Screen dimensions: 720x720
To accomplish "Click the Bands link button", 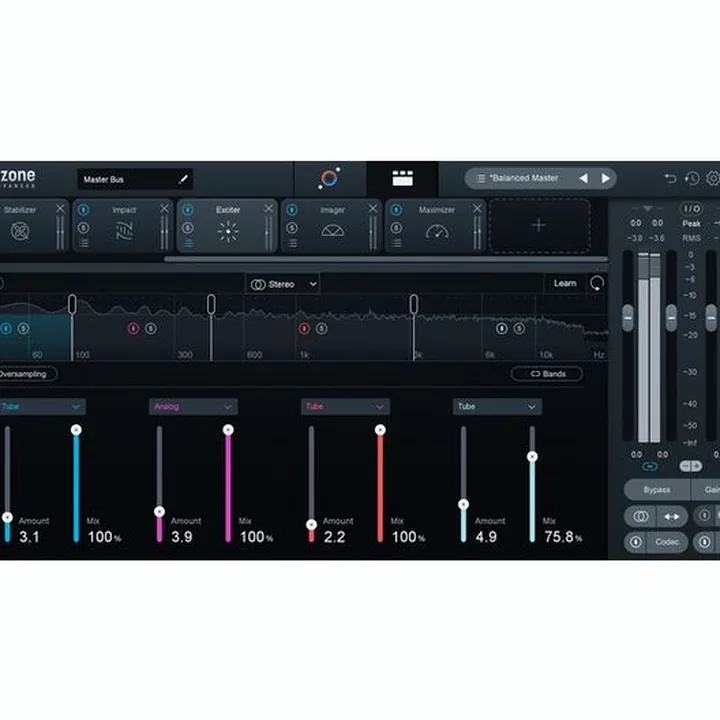I will [x=547, y=374].
